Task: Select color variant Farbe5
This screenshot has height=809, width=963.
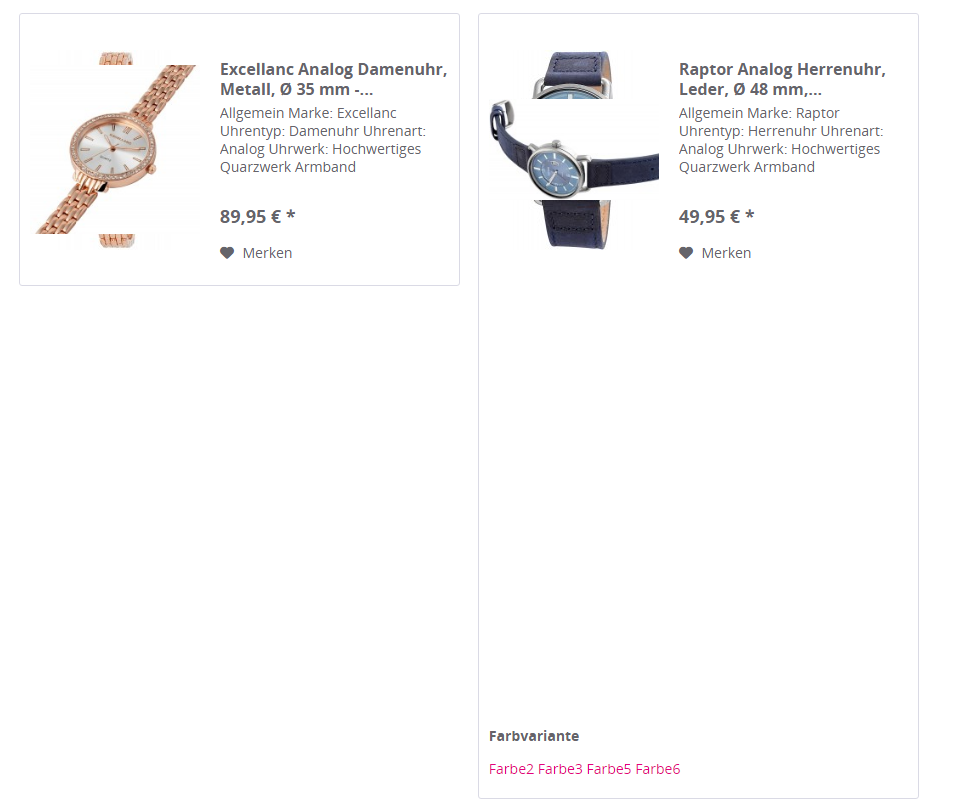Action: [609, 769]
